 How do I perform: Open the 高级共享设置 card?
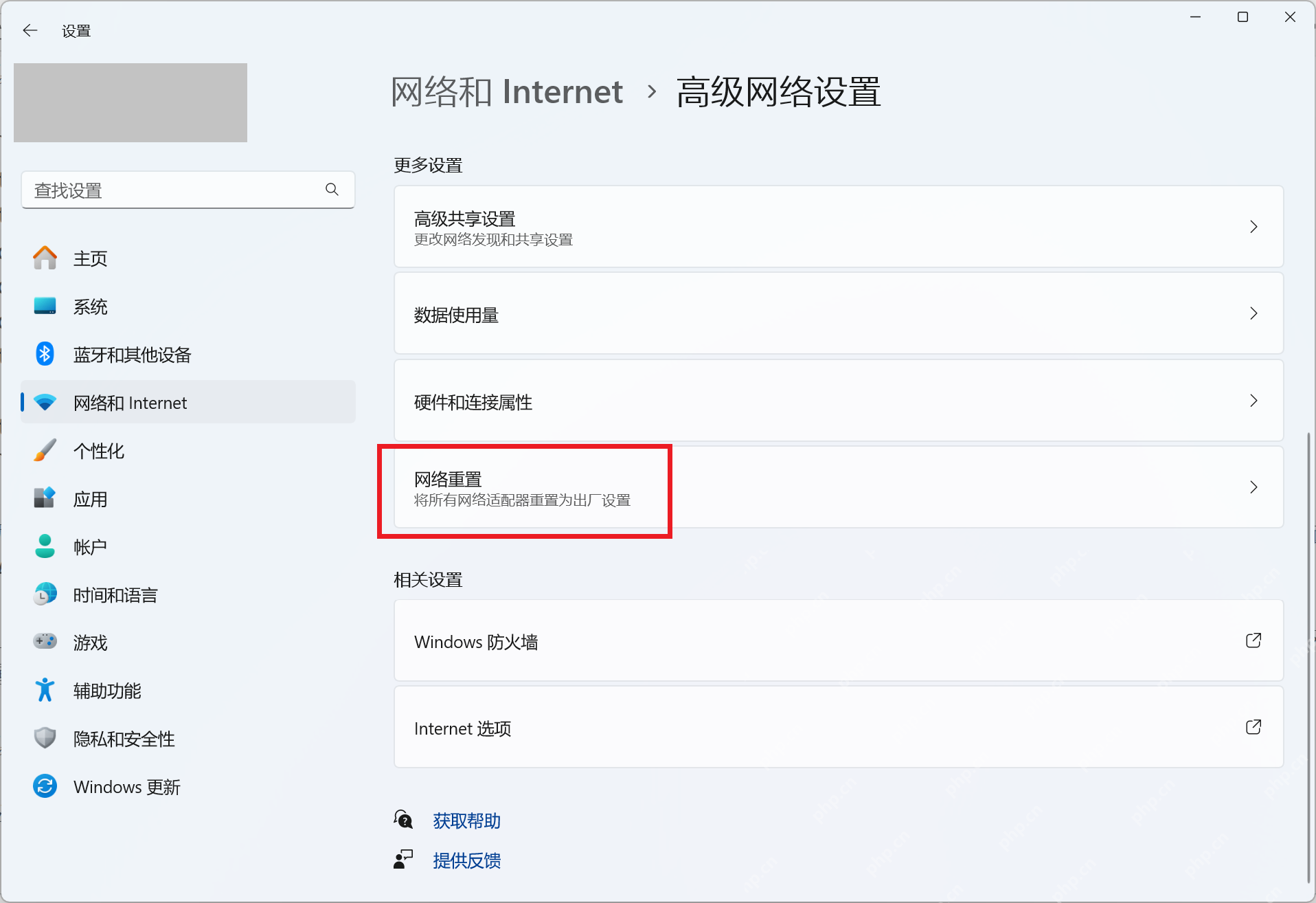(x=839, y=227)
